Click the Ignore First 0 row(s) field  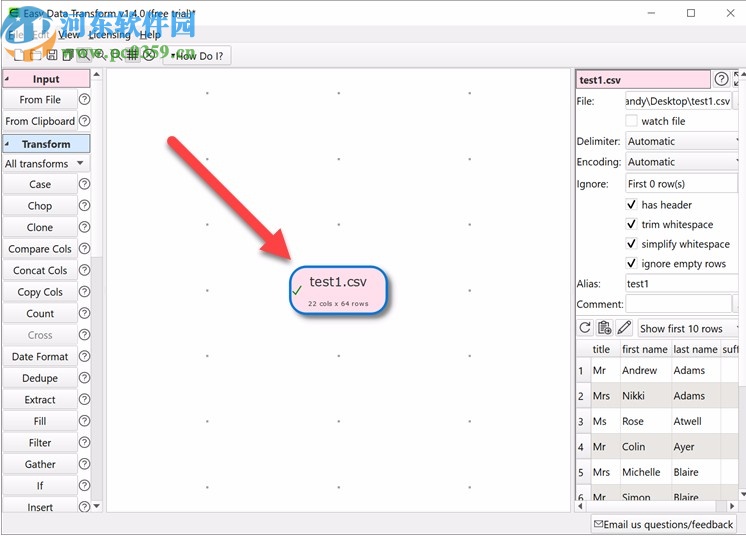point(681,184)
